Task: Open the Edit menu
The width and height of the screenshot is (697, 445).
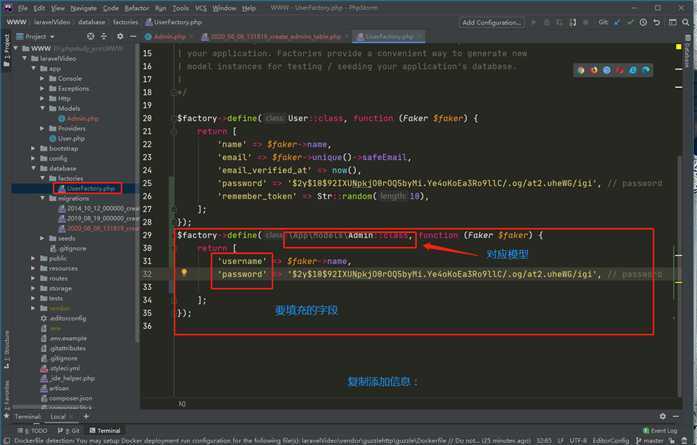Action: (x=39, y=8)
